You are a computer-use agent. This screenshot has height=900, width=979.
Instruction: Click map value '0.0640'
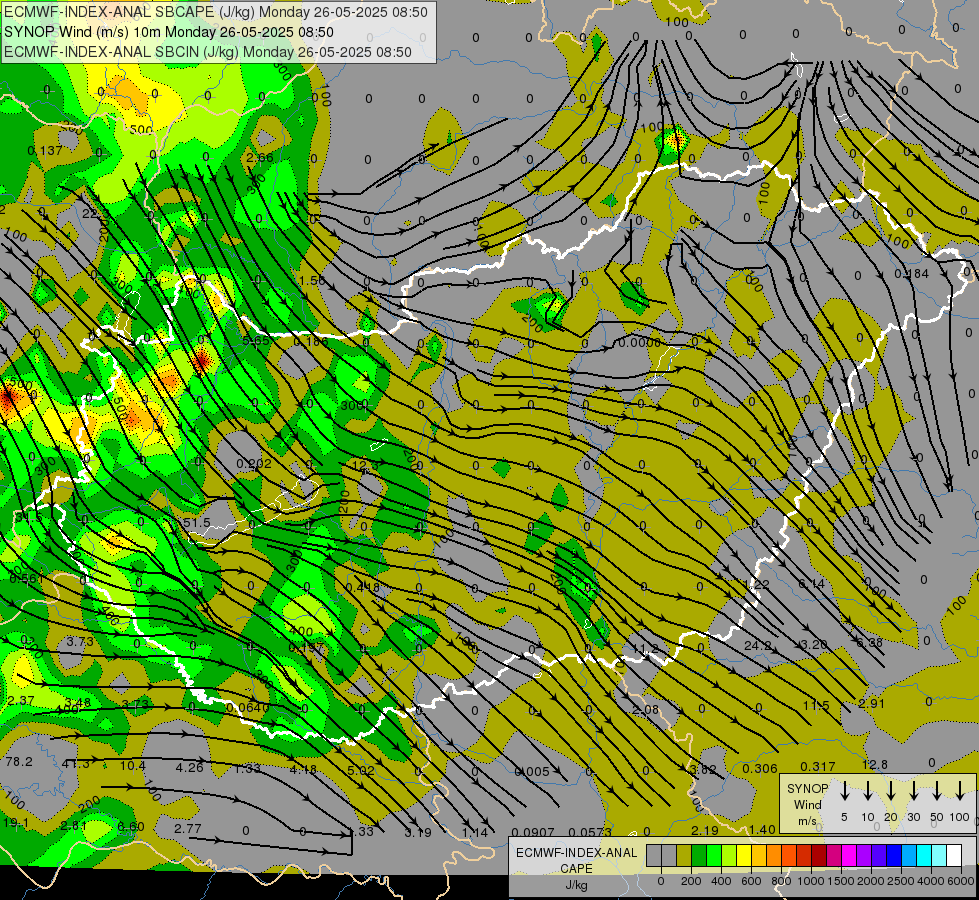coord(247,708)
